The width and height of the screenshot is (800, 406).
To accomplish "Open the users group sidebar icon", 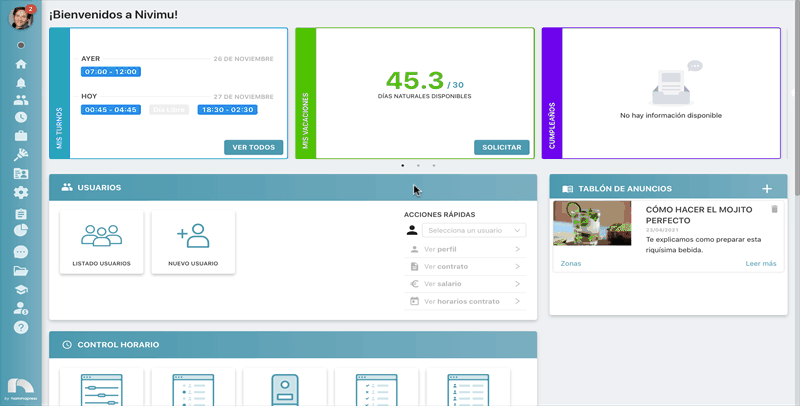I will point(21,100).
